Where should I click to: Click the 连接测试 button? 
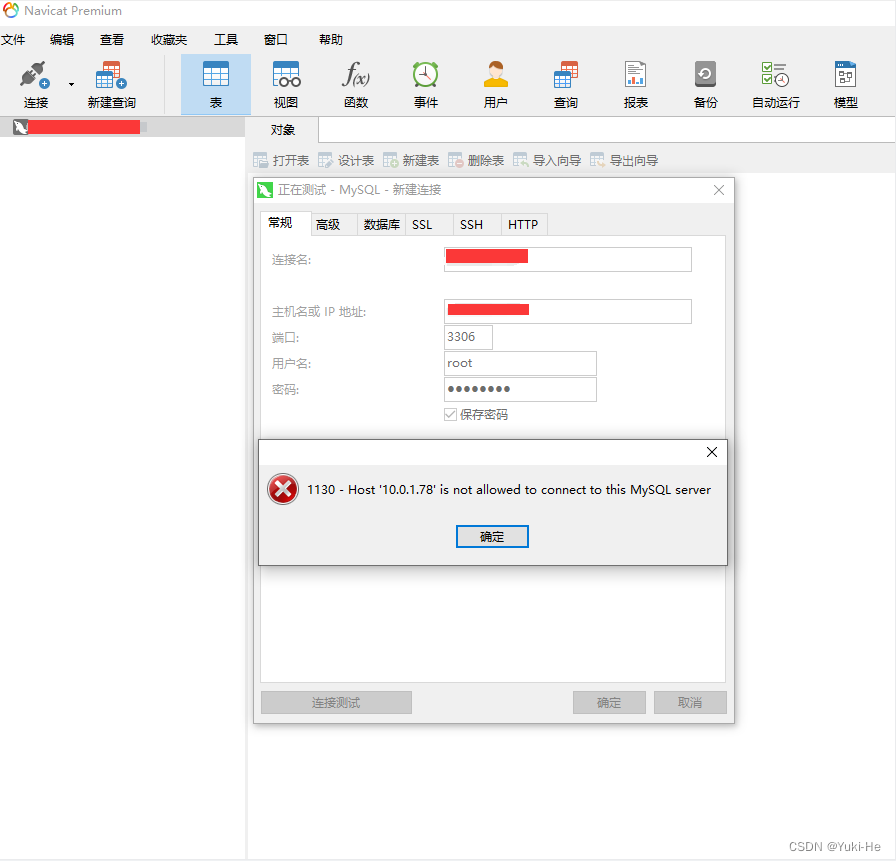[x=336, y=703]
